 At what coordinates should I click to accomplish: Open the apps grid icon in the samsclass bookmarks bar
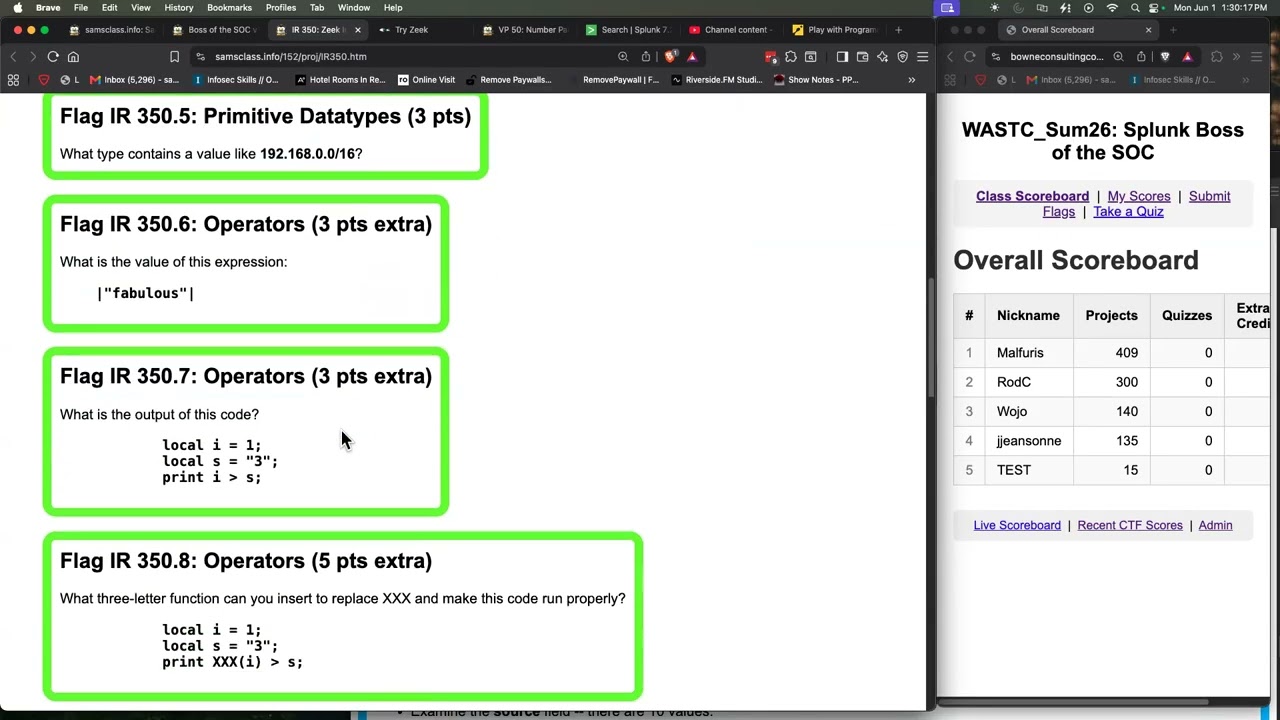click(13, 80)
